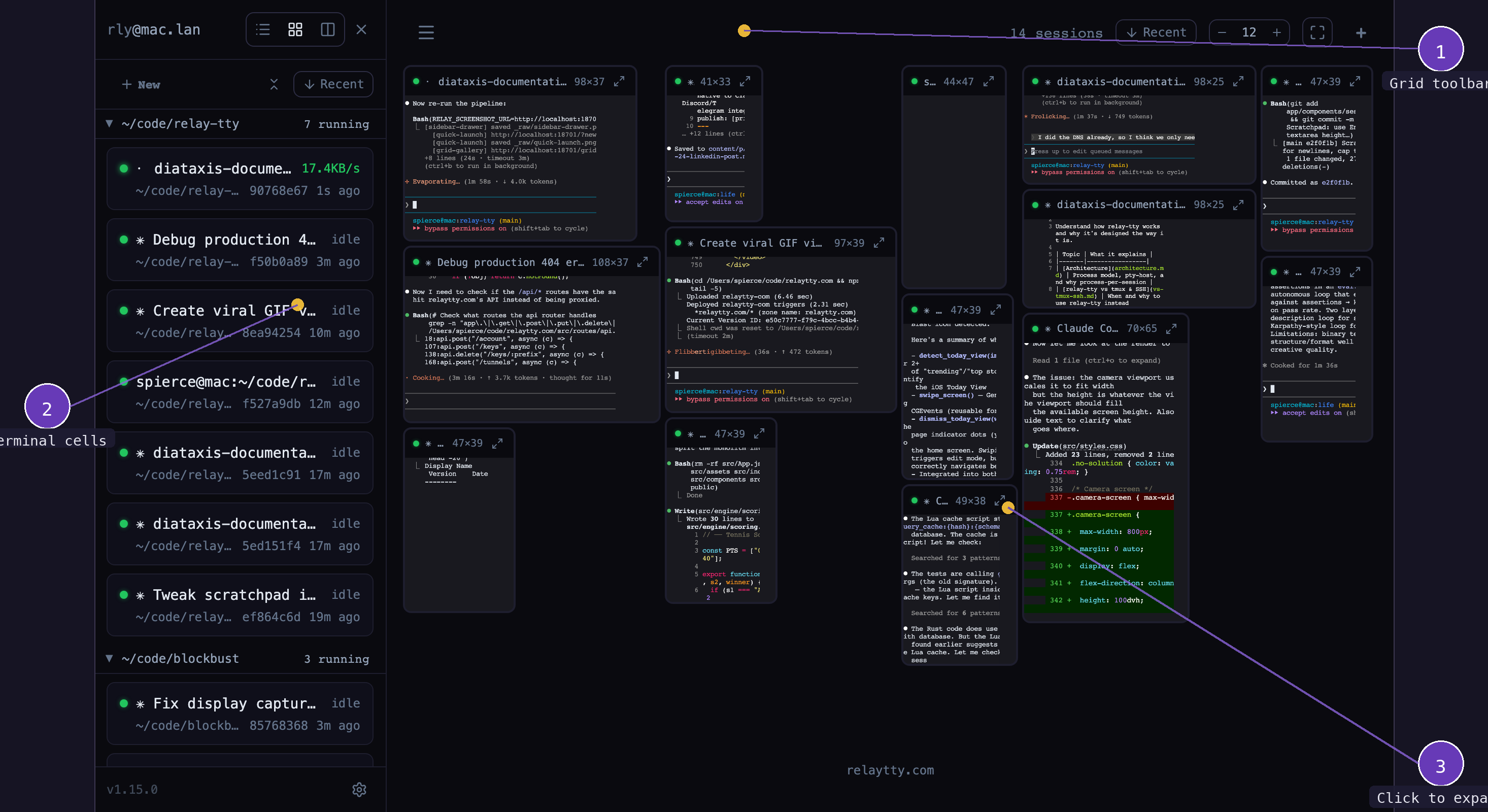1488x812 pixels.
Task: Expand the 49×38 terminal cell
Action: (999, 501)
